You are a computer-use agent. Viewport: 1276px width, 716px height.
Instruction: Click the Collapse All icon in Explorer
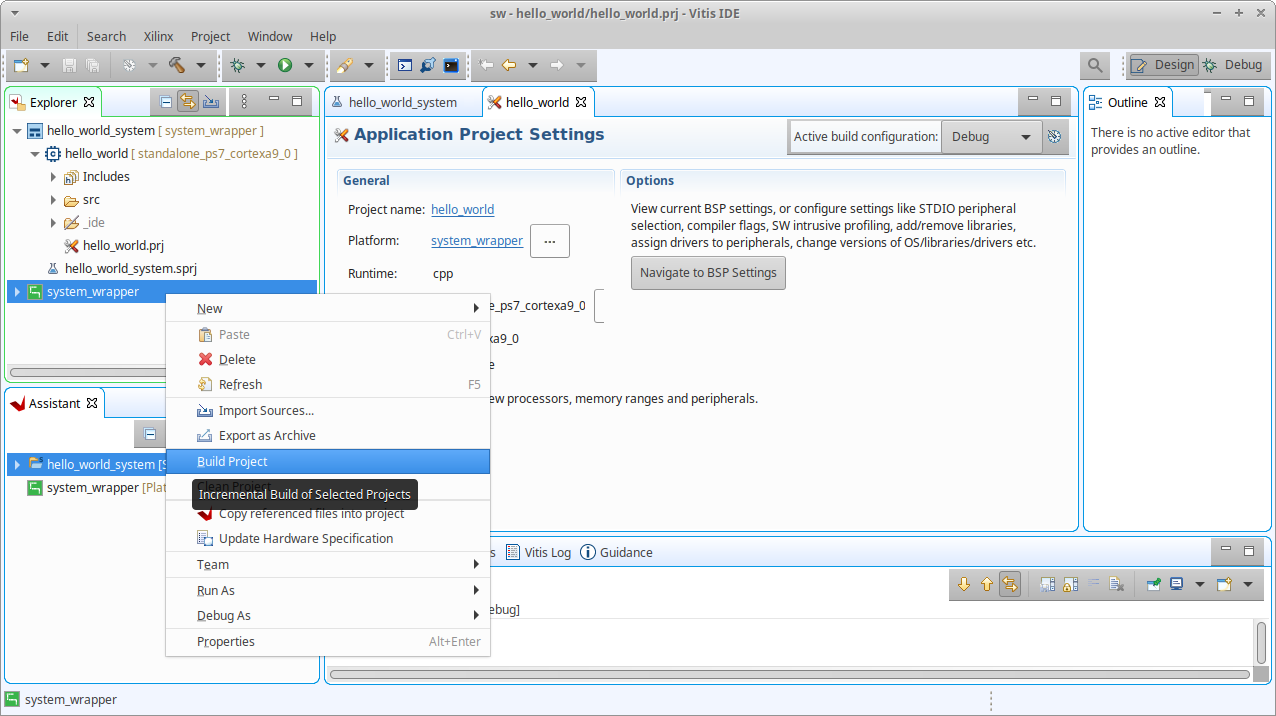165,102
